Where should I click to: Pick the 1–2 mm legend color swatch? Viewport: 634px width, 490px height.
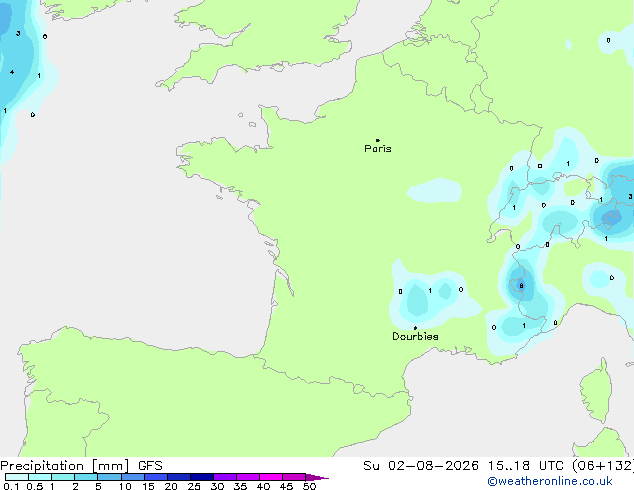[x=63, y=477]
